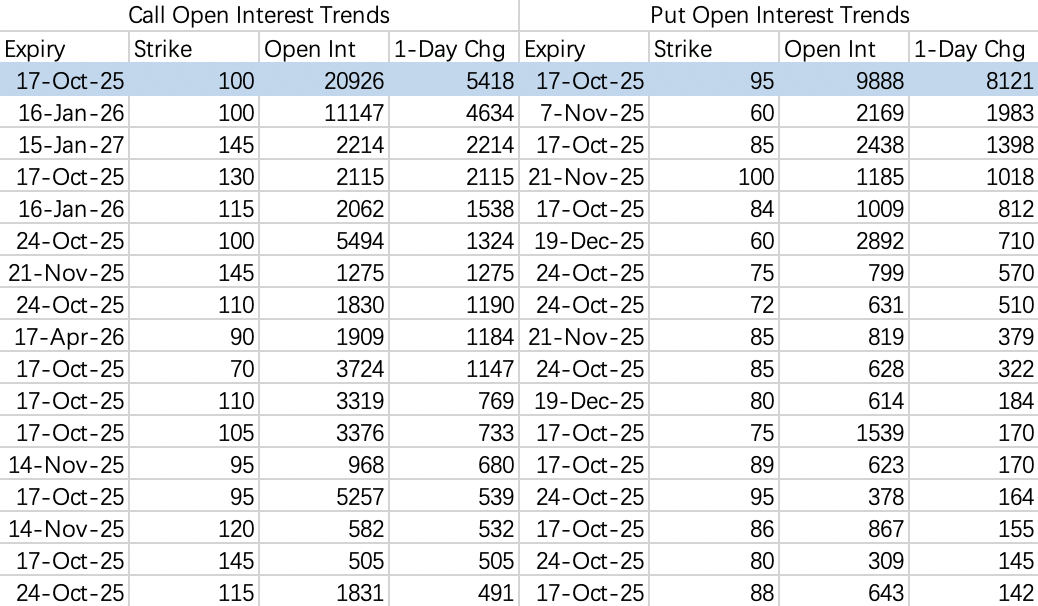Screen dimensions: 1038x606
Task: Click the Call Open Interest Trends header
Action: tap(260, 15)
